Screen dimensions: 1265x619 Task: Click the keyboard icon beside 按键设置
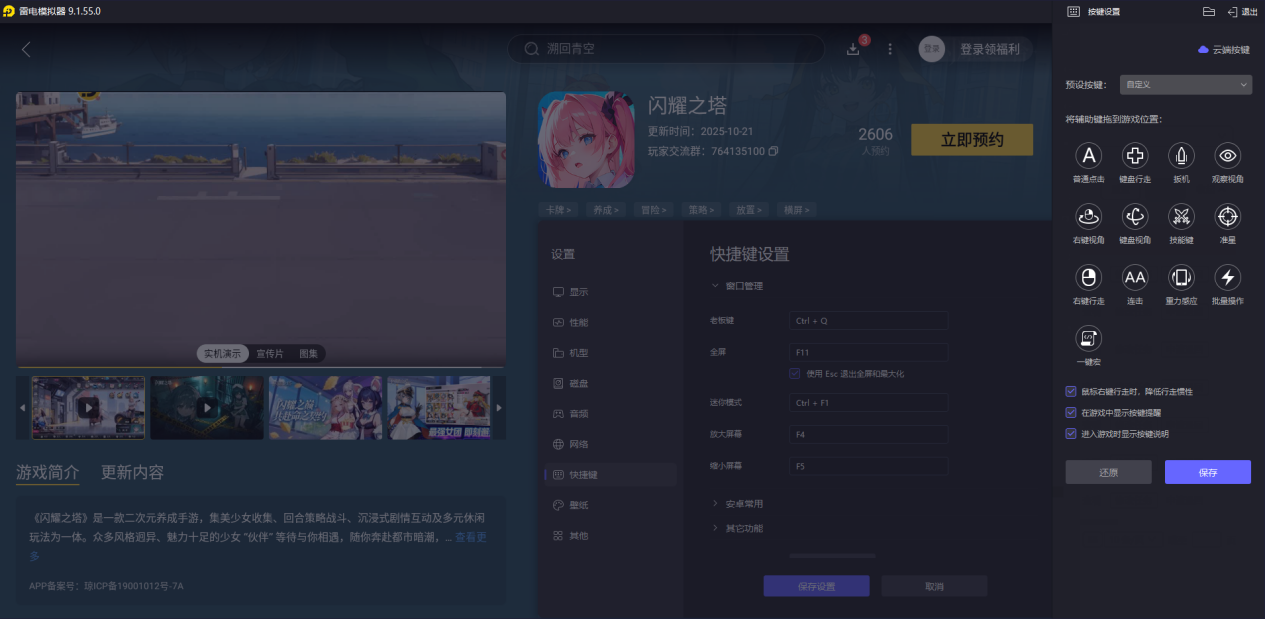coord(1073,11)
